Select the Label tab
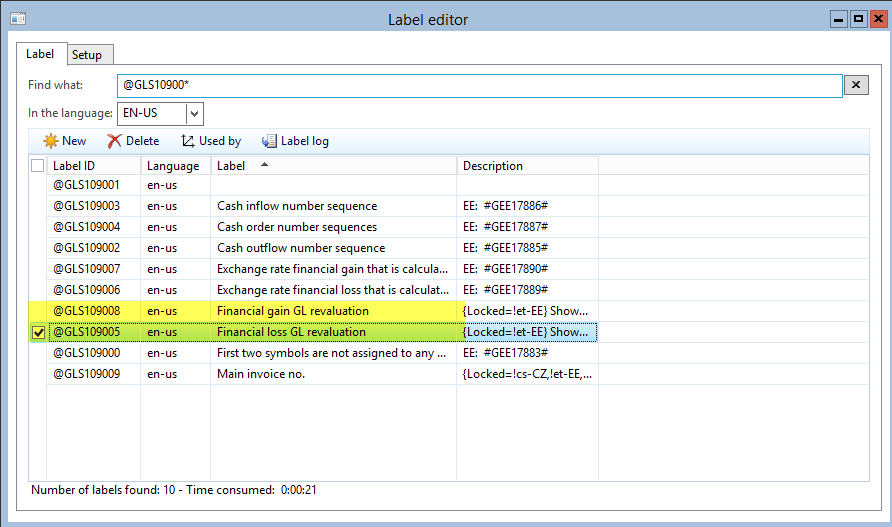The image size is (892, 527). [41, 54]
